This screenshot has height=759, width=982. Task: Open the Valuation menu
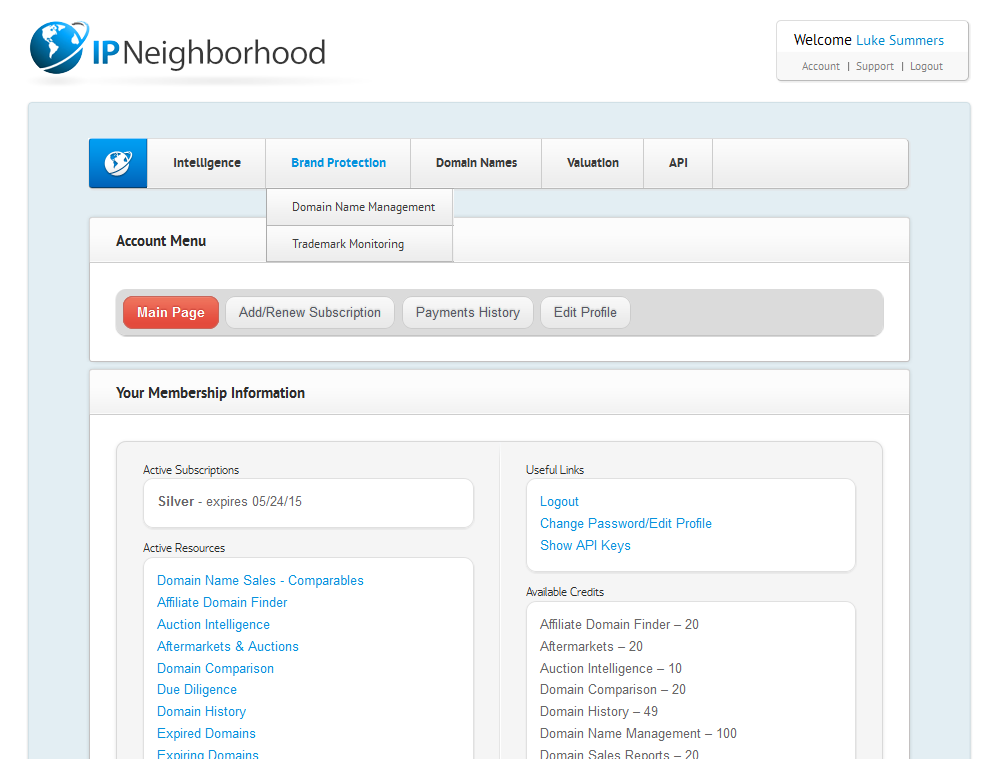(x=592, y=163)
